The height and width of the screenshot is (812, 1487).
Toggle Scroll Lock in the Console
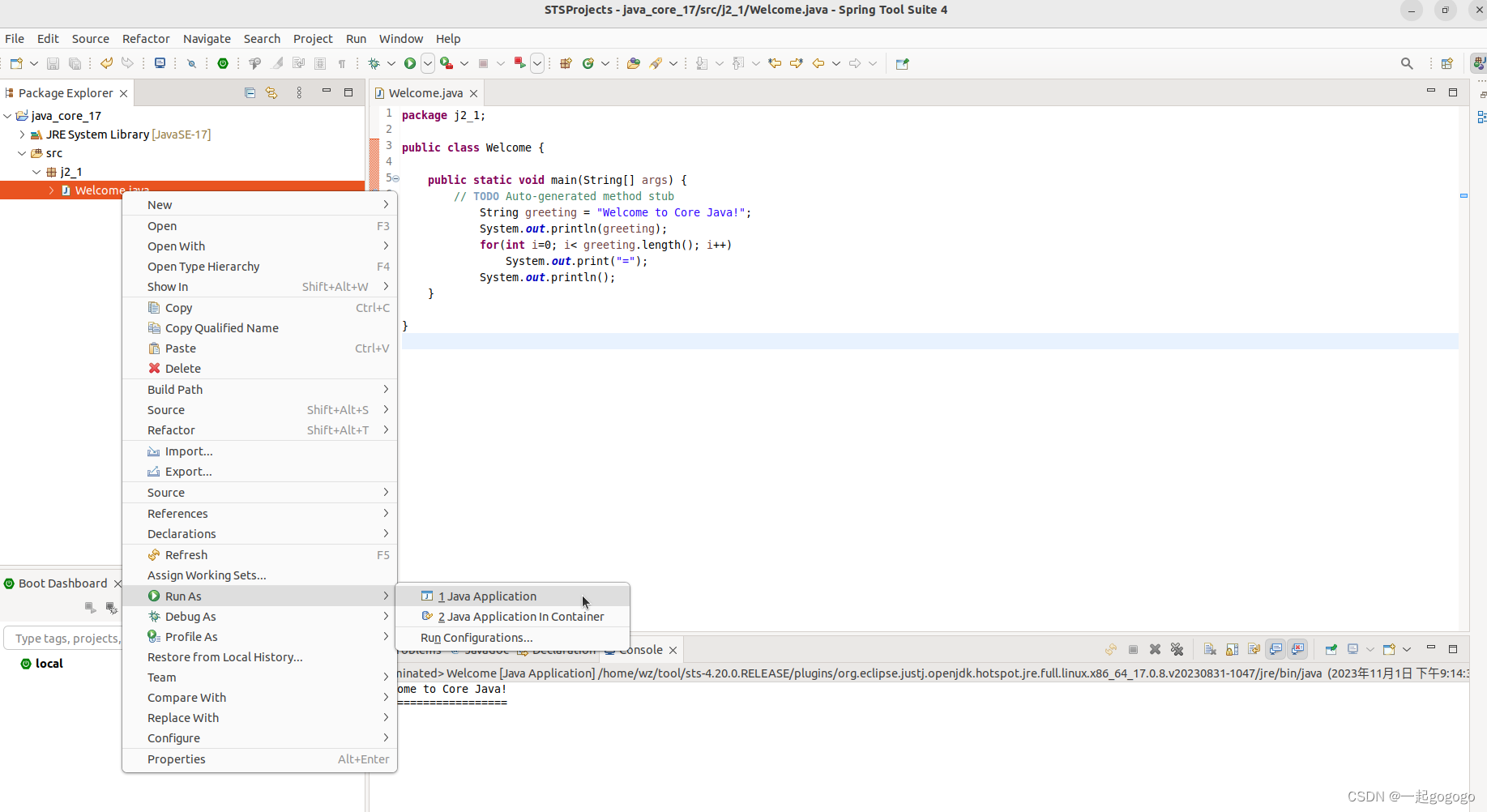1232,649
